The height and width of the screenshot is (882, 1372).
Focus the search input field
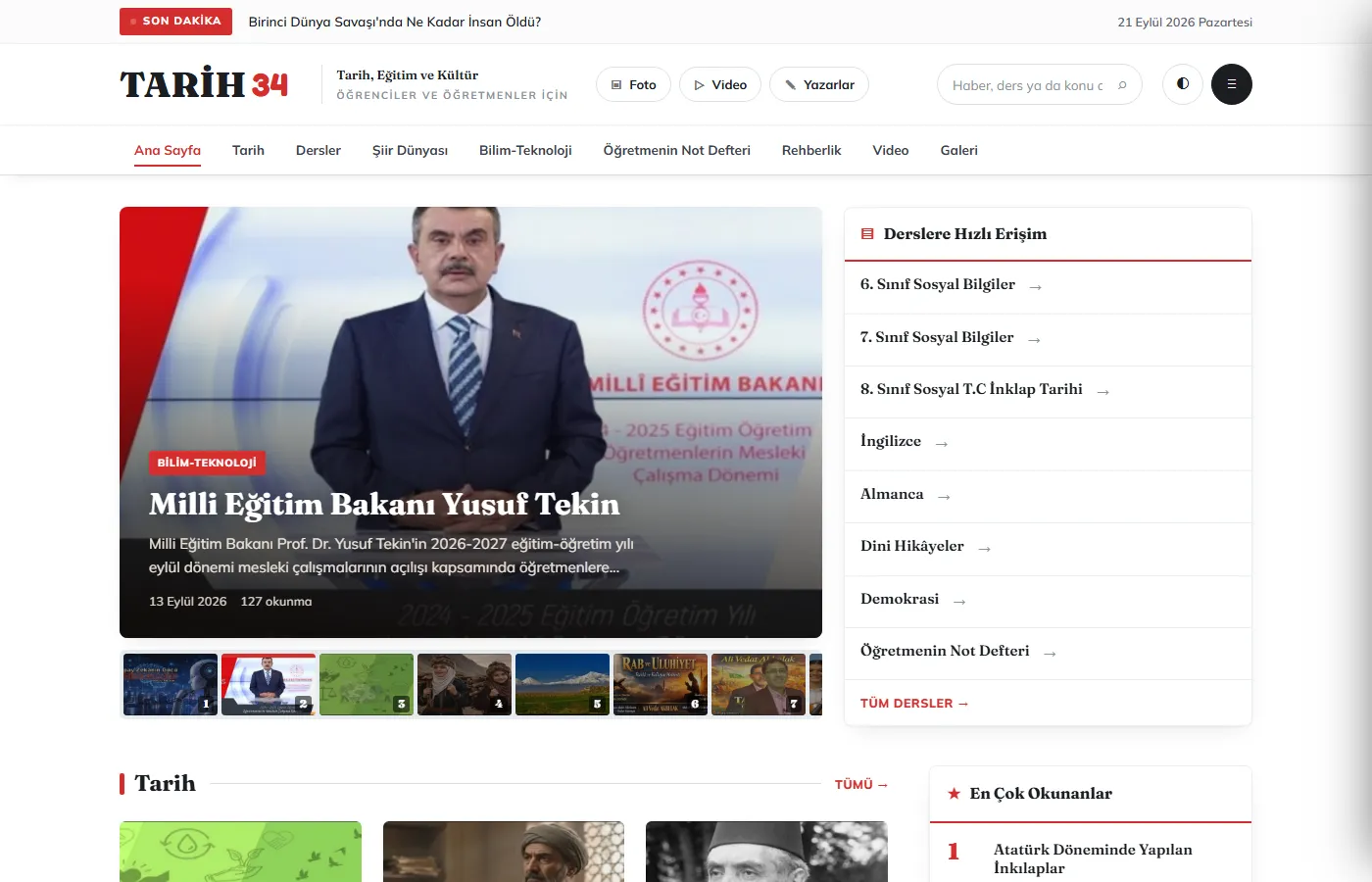coord(1027,85)
